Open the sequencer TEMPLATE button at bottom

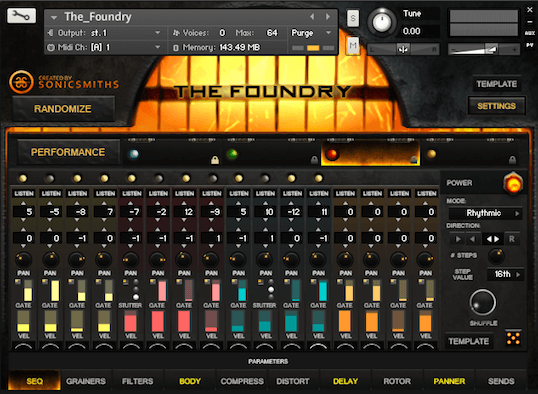coord(469,341)
